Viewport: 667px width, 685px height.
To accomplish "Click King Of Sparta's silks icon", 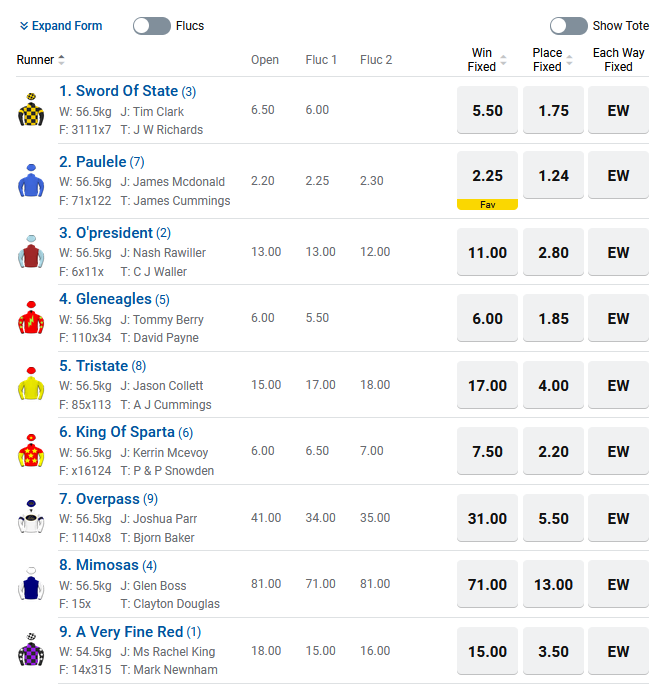I will pyautogui.click(x=31, y=452).
